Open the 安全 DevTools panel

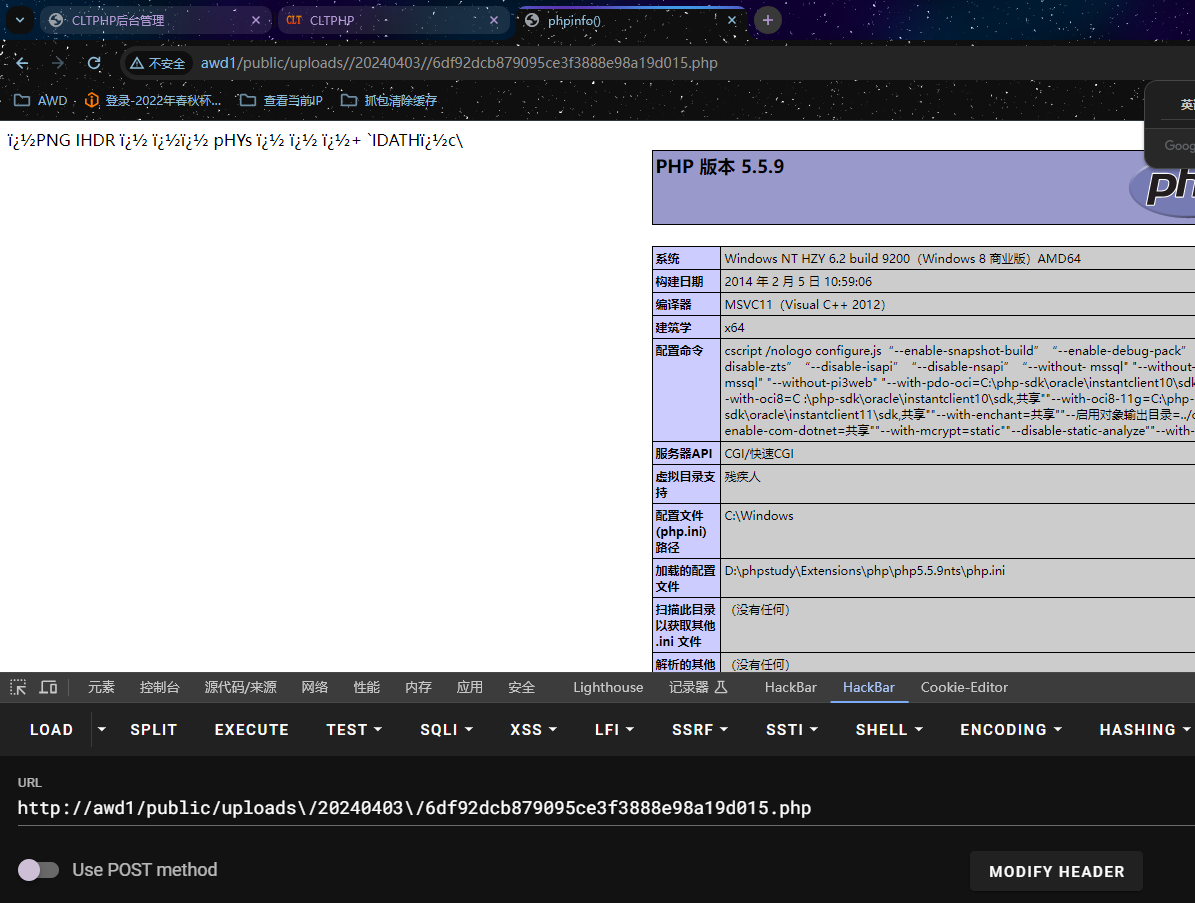pyautogui.click(x=521, y=687)
